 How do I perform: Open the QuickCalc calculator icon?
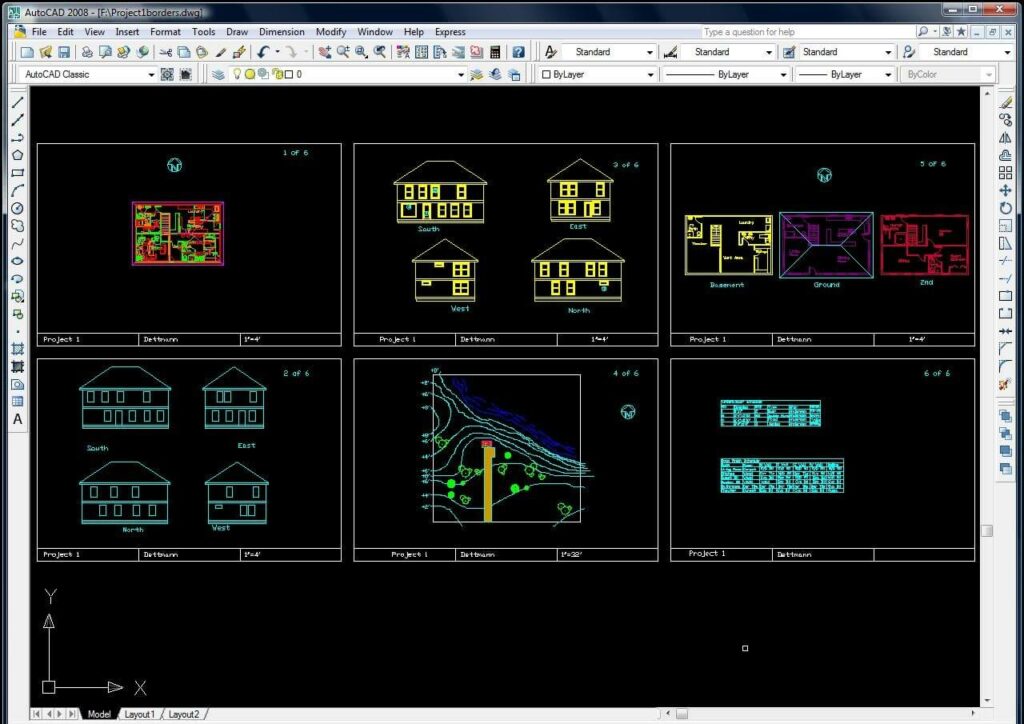click(495, 52)
